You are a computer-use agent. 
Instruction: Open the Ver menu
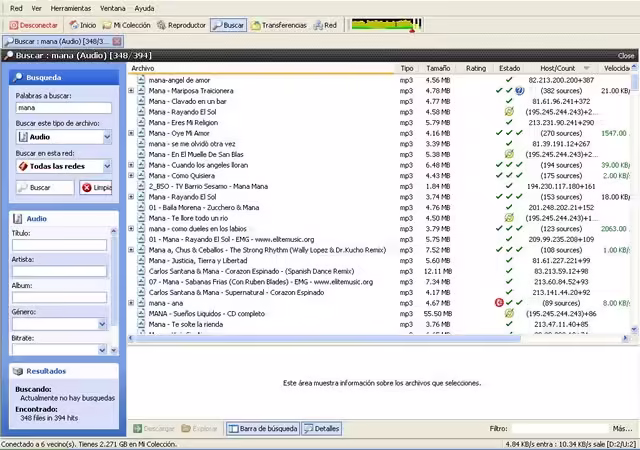point(36,8)
